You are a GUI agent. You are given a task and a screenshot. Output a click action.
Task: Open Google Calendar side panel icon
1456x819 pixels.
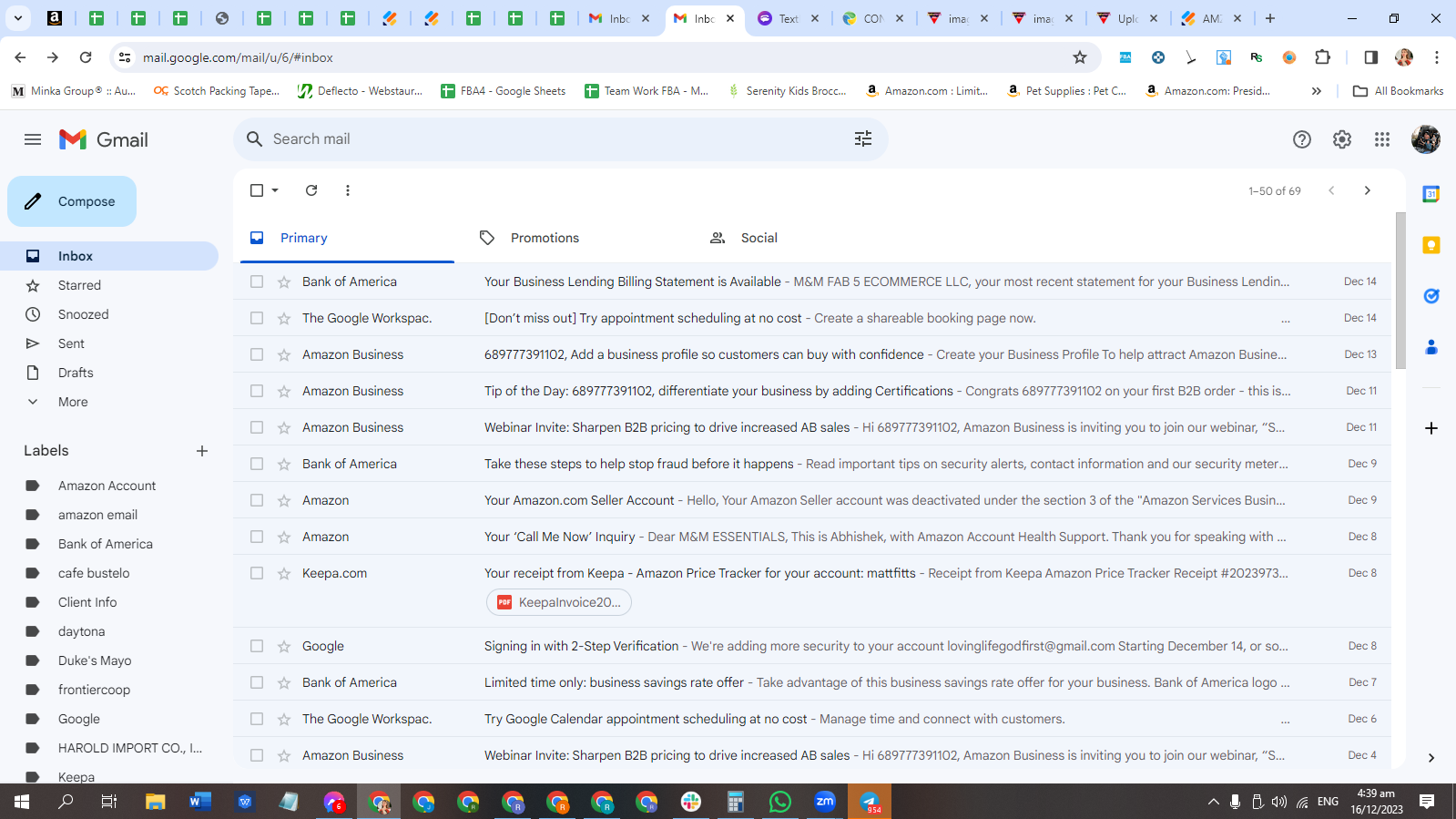coord(1431,194)
